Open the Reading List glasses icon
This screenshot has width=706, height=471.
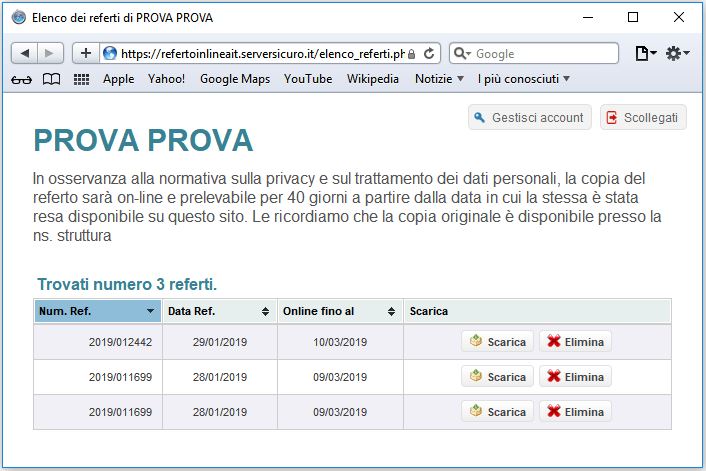coord(21,80)
